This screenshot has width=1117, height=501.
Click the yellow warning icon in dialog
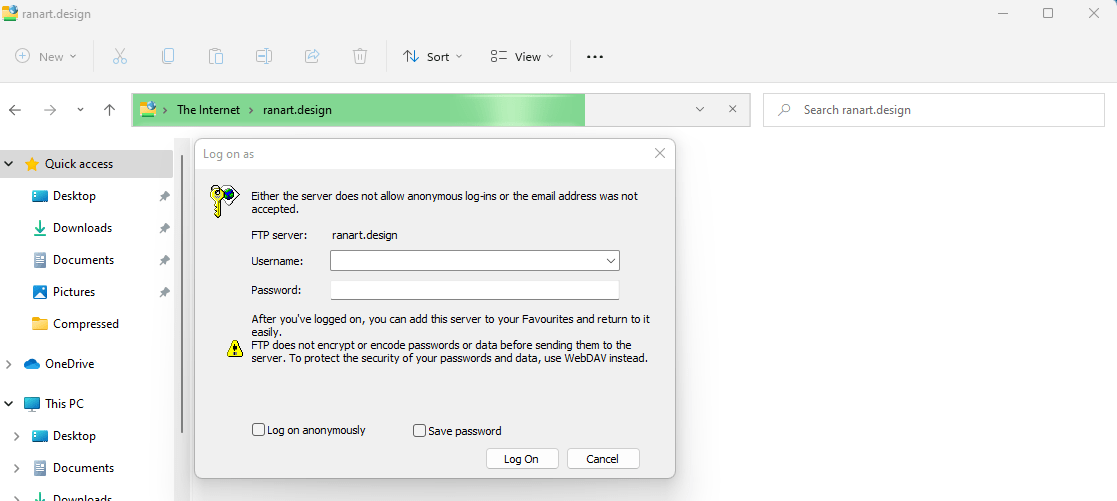point(235,348)
